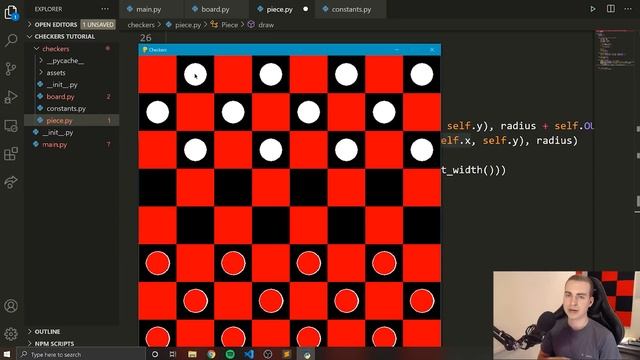Open constants.py in the file tree
The image size is (640, 360).
click(x=66, y=109)
